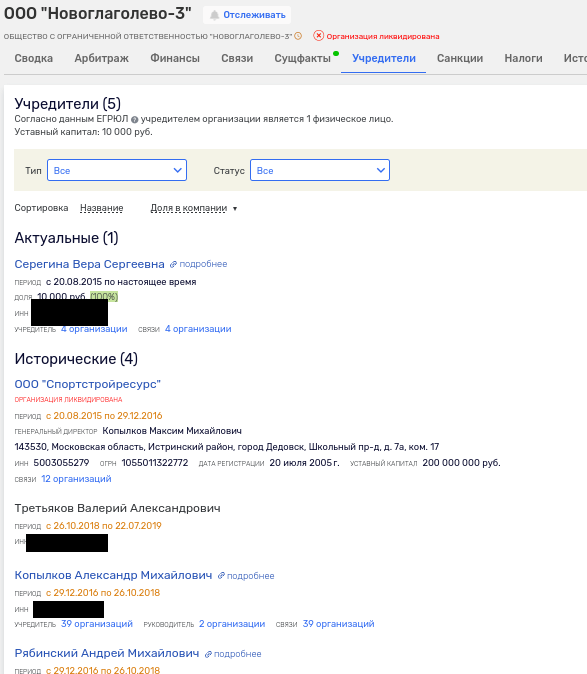Click link icon next to Рябинский Андрей Михайлович
The height and width of the screenshot is (674, 587).
point(208,654)
